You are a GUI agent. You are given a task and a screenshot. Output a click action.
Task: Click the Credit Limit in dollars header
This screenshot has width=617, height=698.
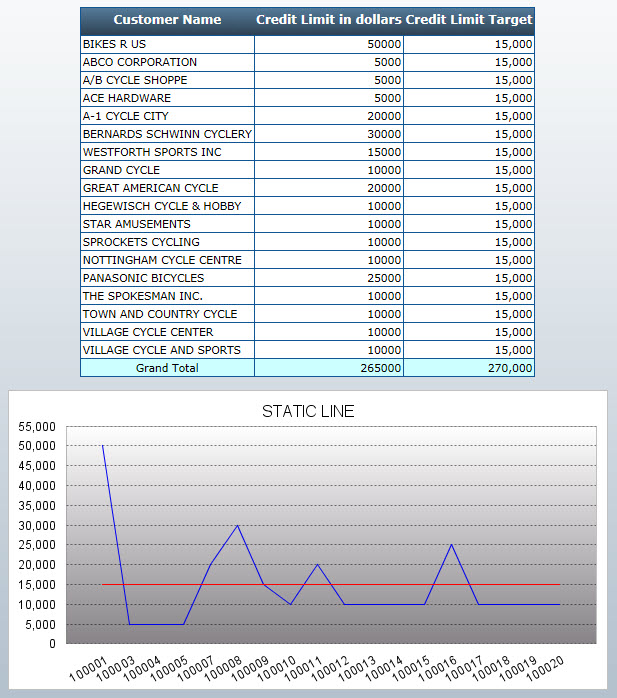pyautogui.click(x=329, y=20)
